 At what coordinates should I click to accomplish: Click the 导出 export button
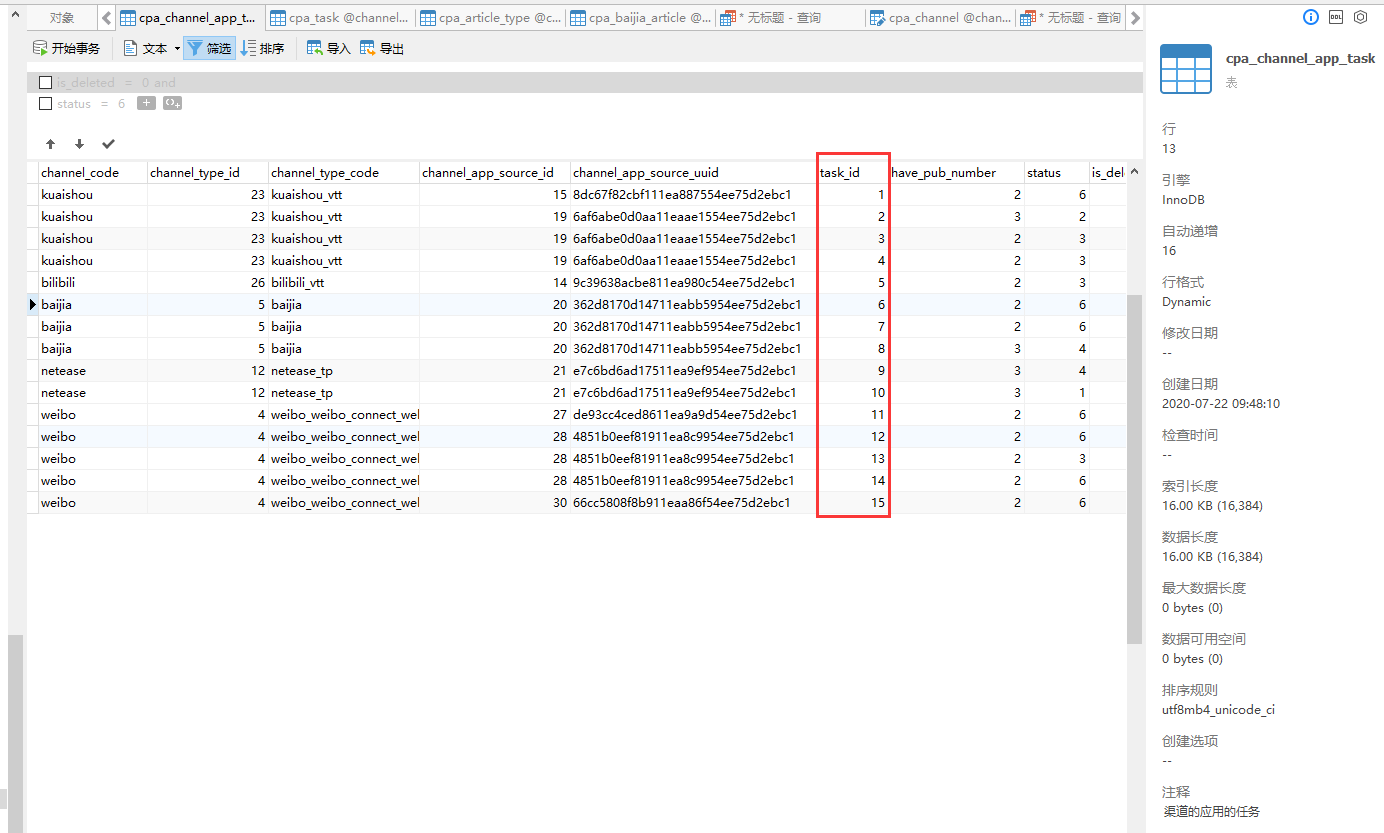point(381,48)
